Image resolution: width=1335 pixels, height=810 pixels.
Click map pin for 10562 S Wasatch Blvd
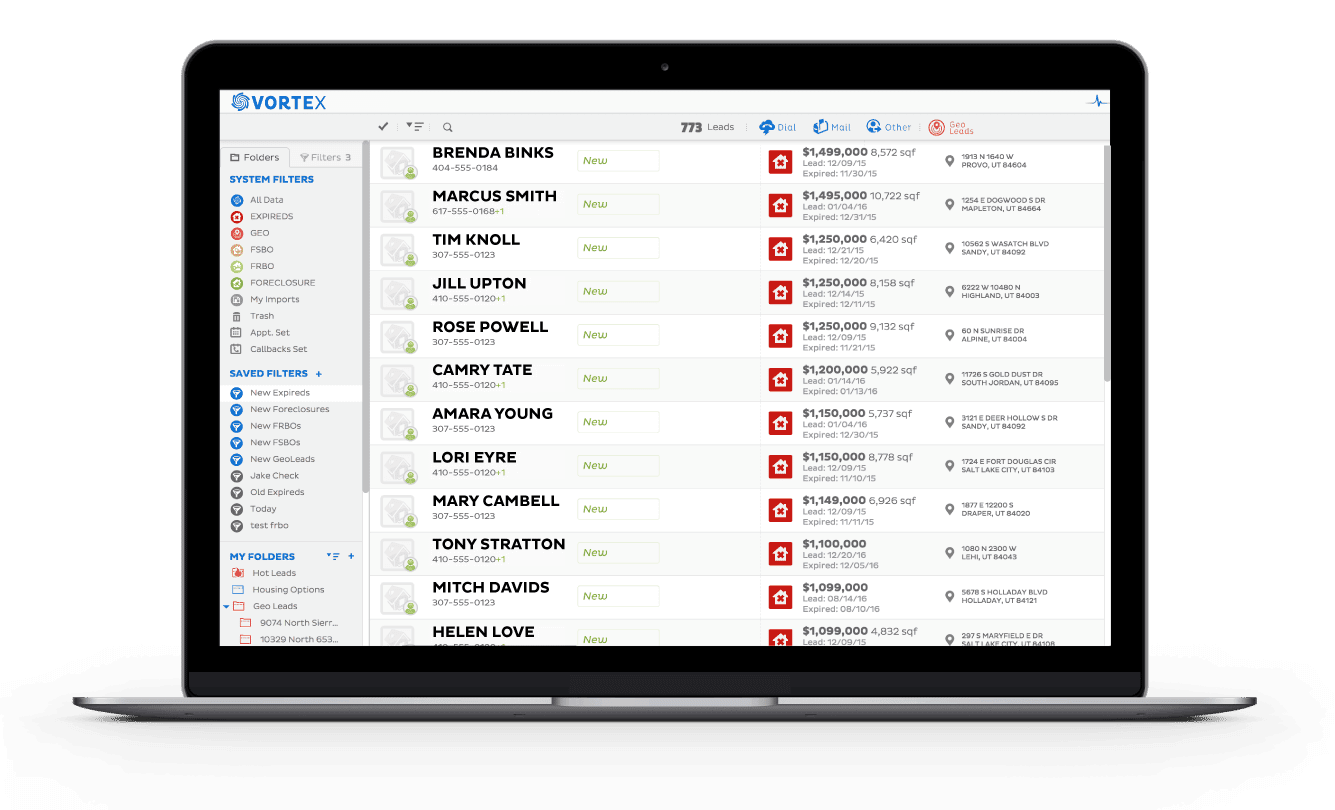point(950,247)
